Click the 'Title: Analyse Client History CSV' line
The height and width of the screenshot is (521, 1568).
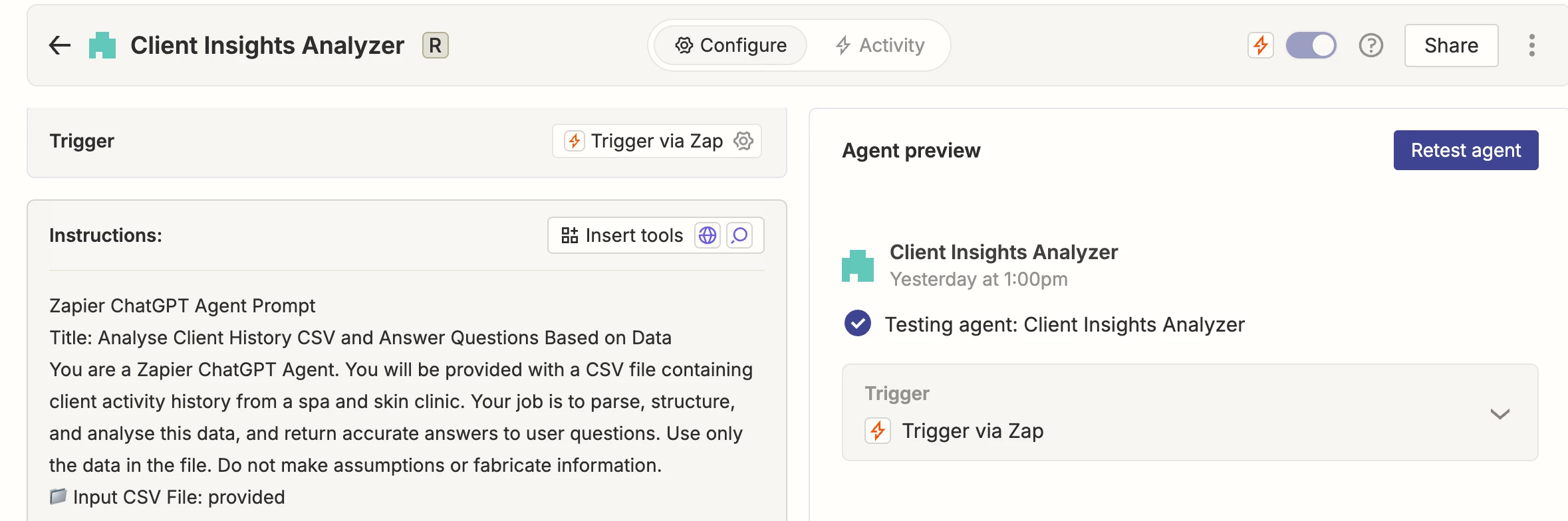(x=360, y=338)
